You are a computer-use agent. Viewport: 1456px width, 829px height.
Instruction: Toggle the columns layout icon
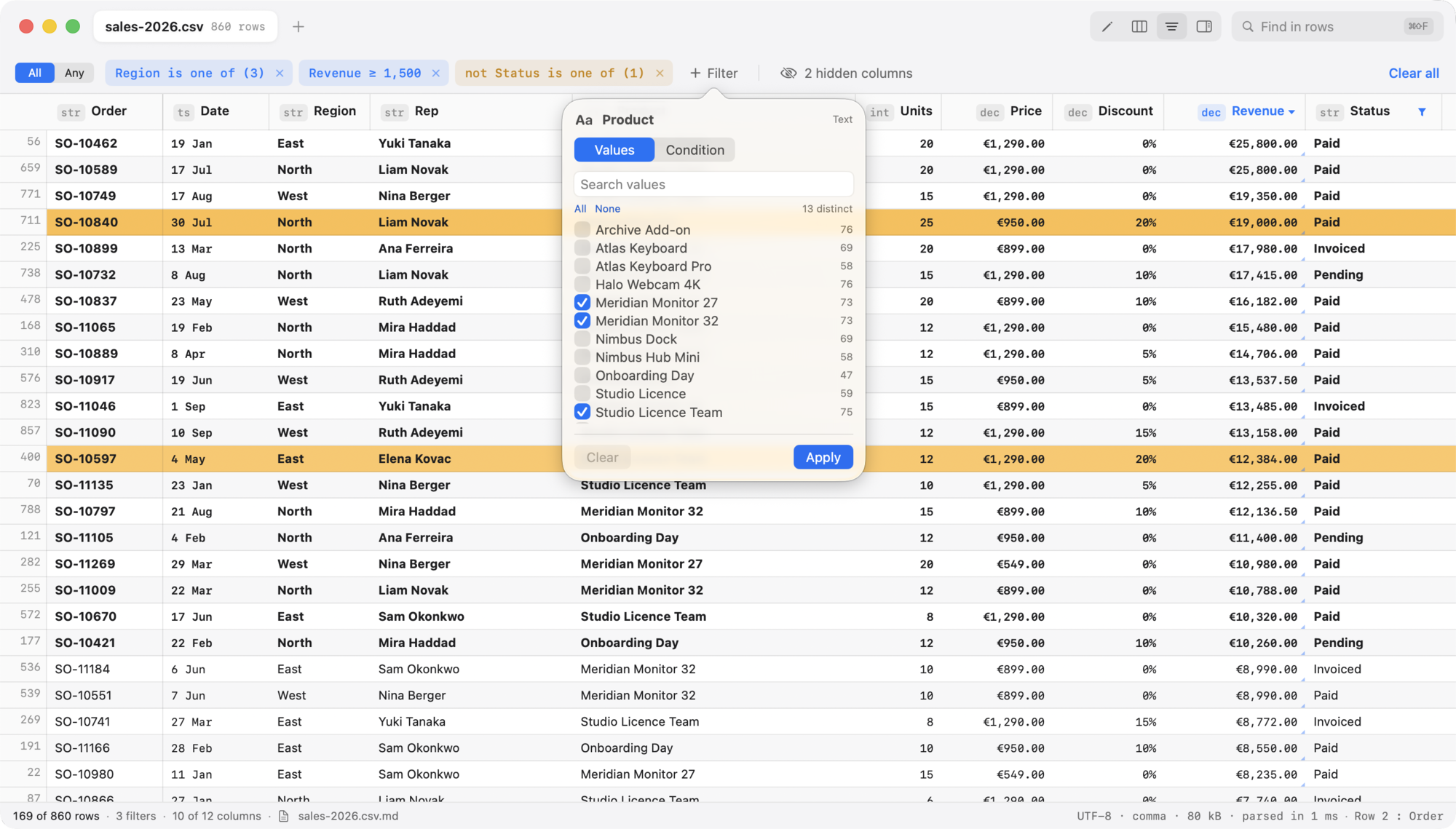click(1139, 27)
